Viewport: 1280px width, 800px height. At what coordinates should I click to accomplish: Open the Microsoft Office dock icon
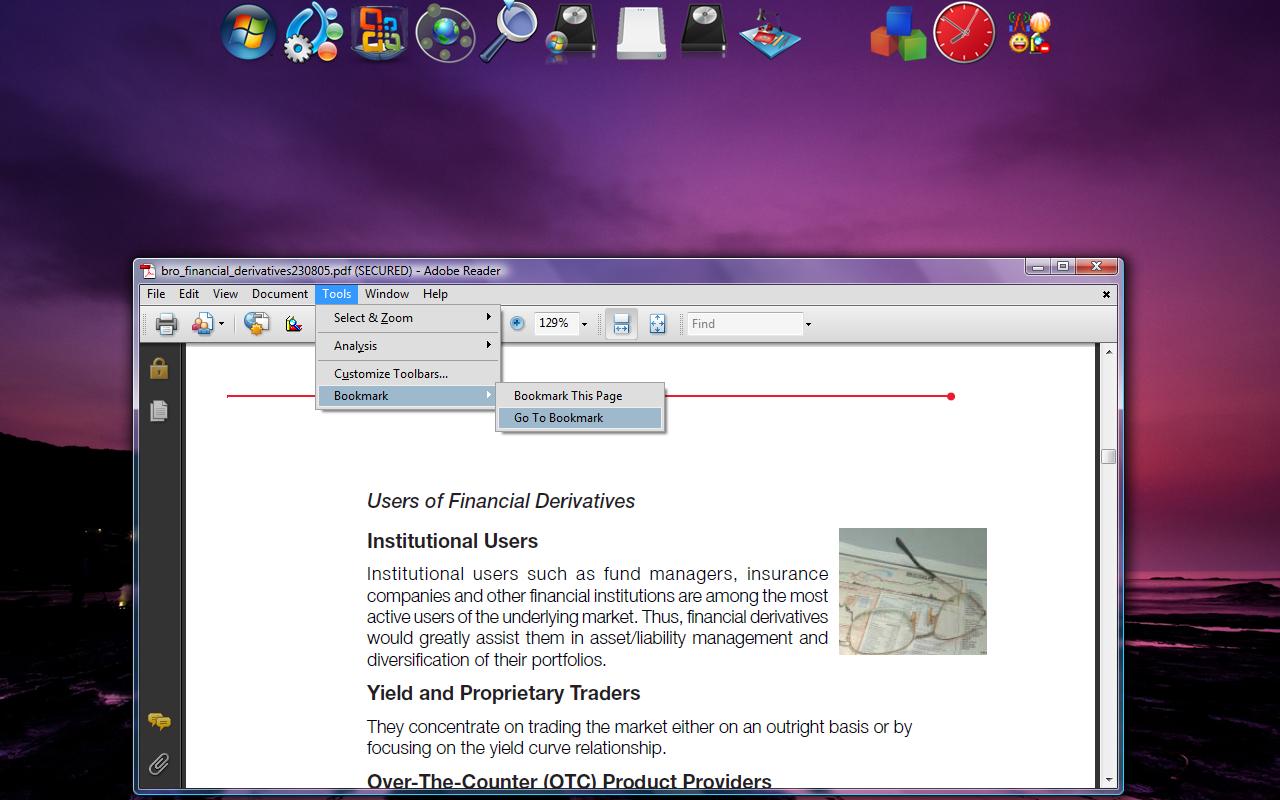click(379, 32)
